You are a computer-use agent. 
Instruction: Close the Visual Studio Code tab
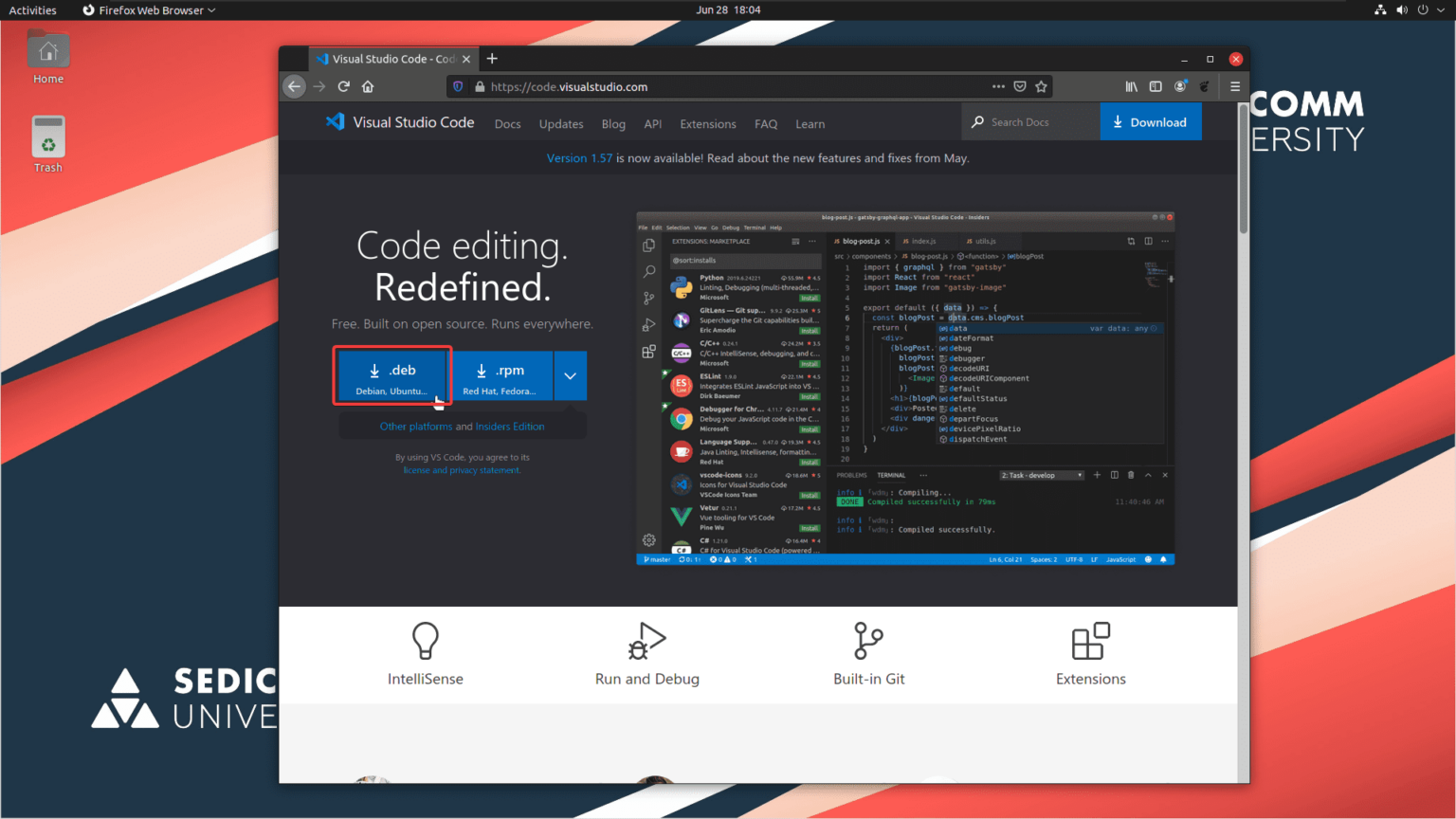(x=466, y=59)
